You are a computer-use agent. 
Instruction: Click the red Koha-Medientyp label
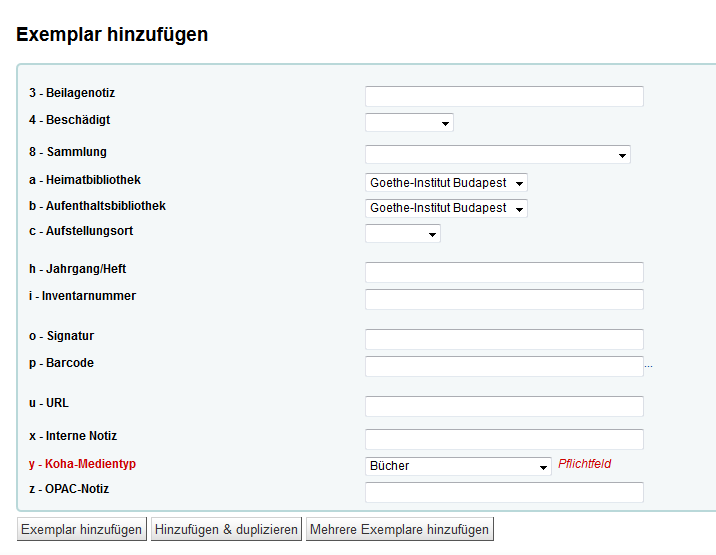pos(82,465)
